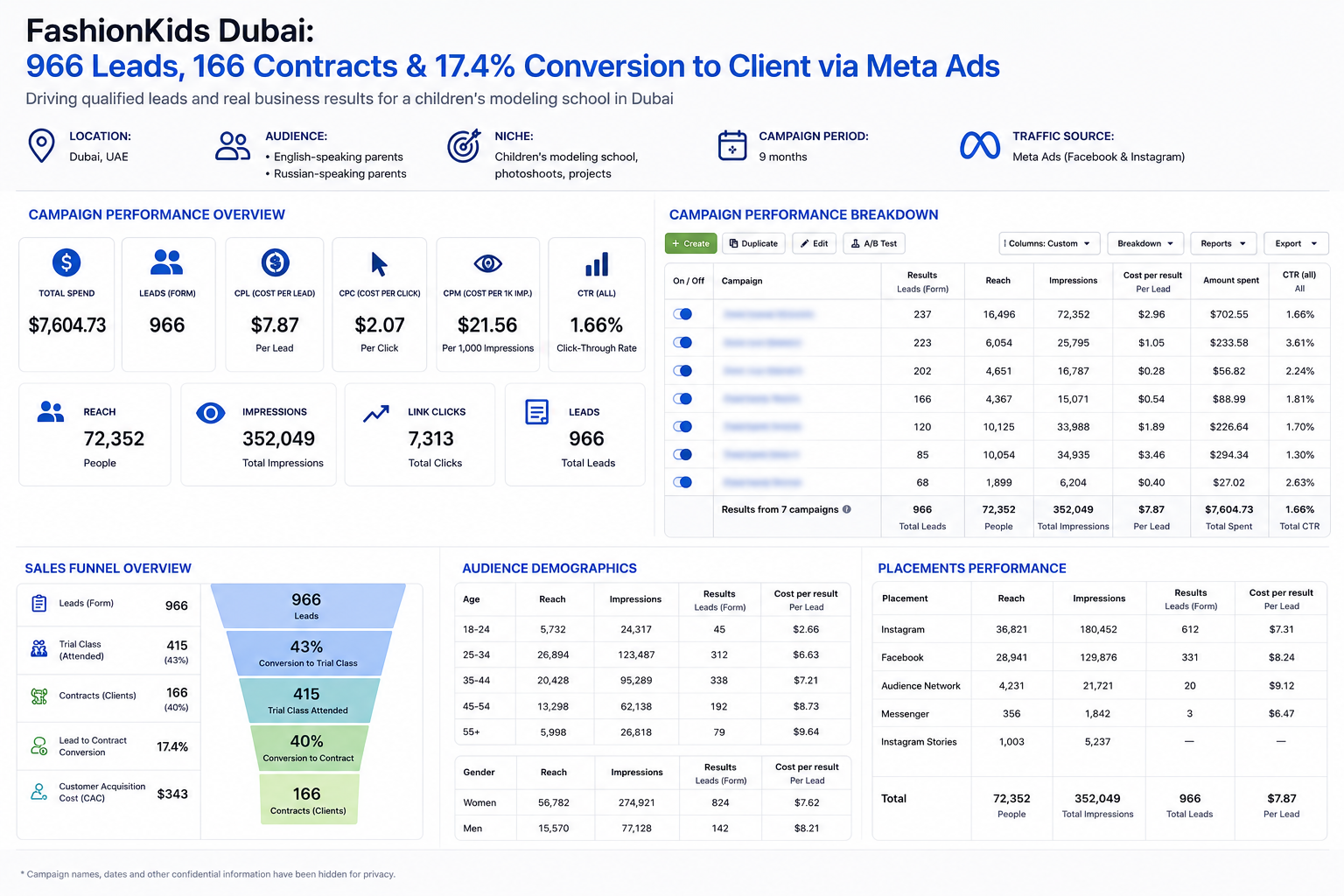The image size is (1344, 896).
Task: Toggle off the campaign with 85 leads
Action: pos(682,455)
